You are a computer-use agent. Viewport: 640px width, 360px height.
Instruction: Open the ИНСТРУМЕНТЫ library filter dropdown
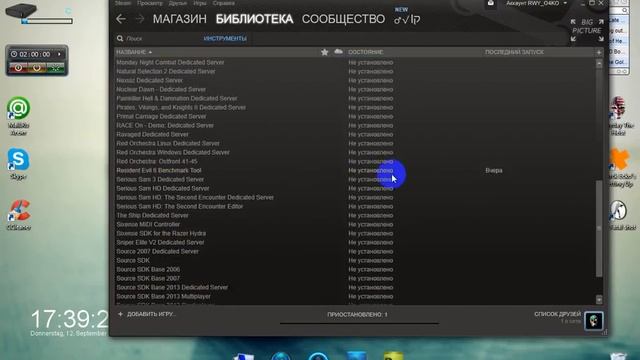pos(225,38)
